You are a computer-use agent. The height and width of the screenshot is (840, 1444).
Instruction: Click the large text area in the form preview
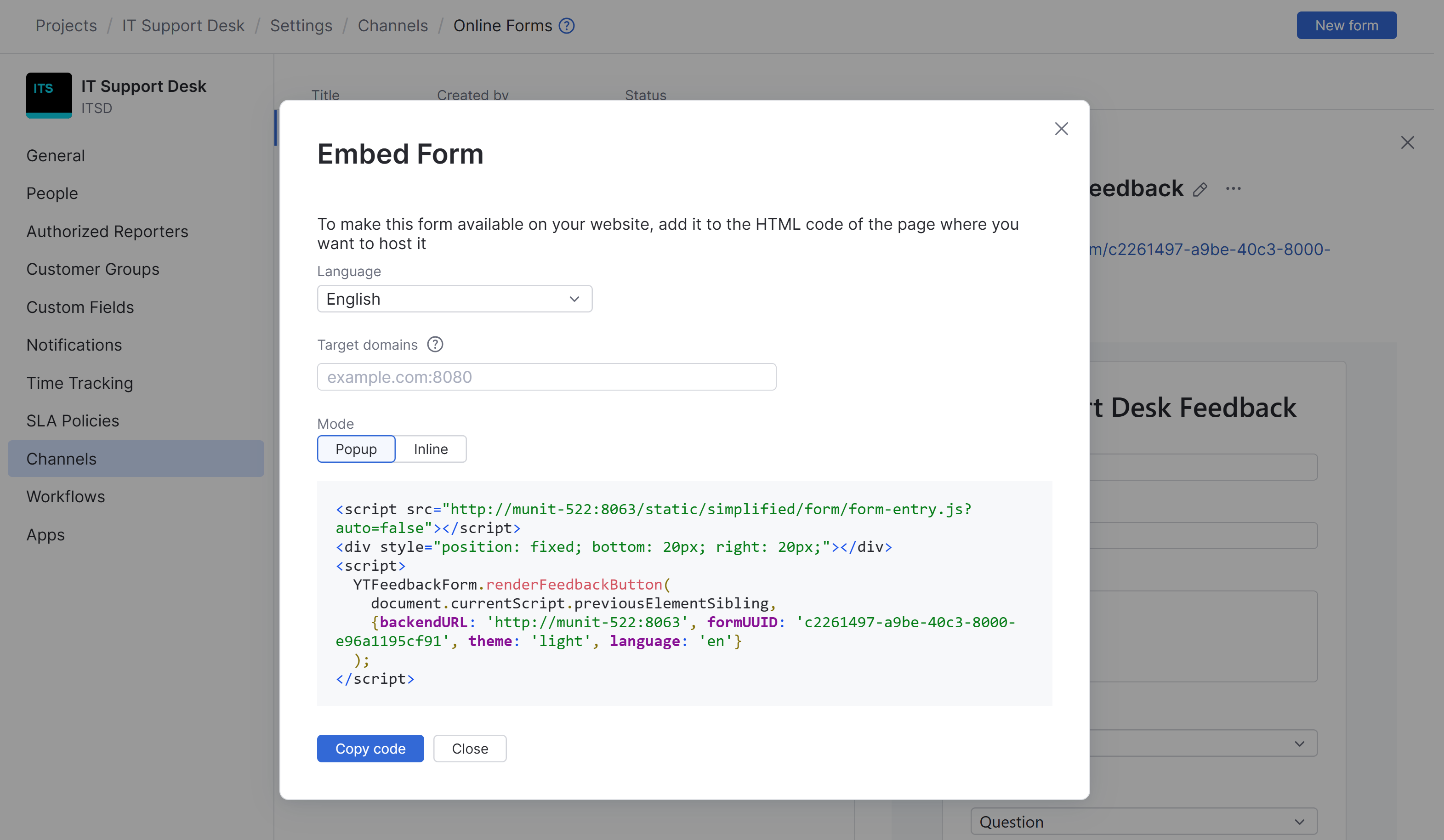point(1203,636)
